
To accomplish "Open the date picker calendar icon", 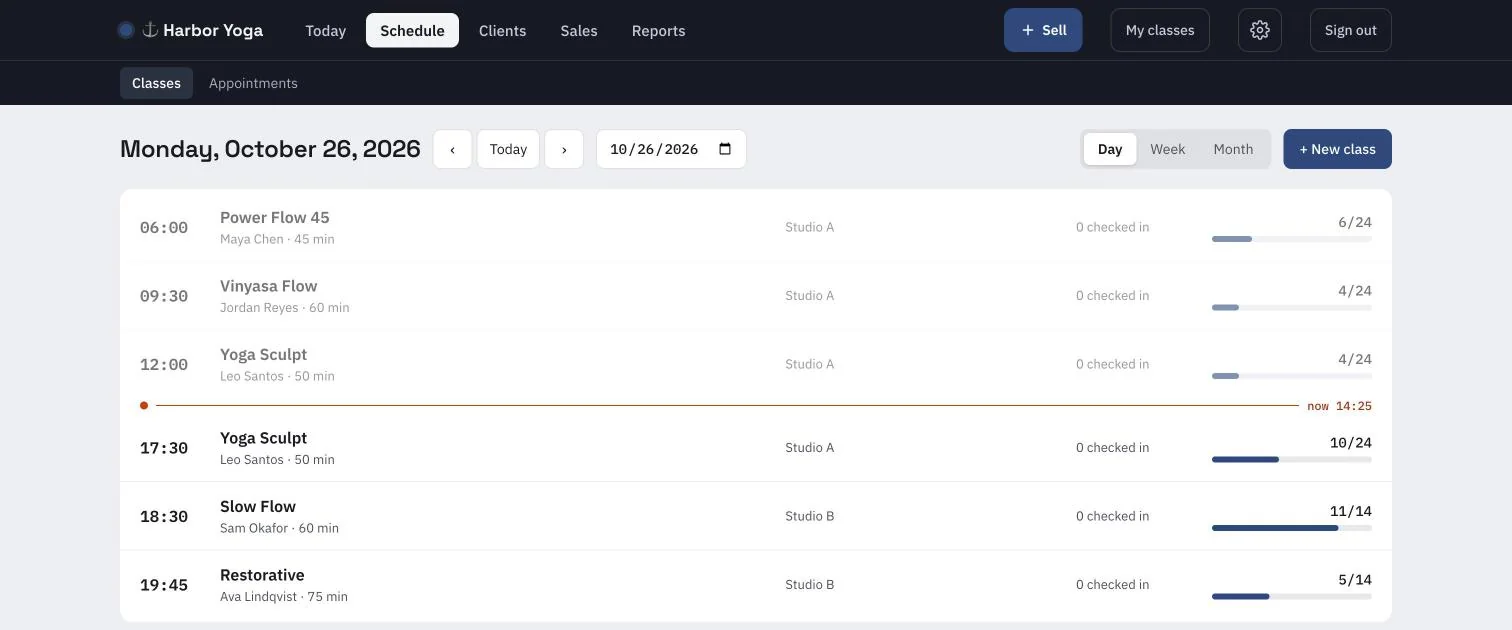I will [x=725, y=149].
